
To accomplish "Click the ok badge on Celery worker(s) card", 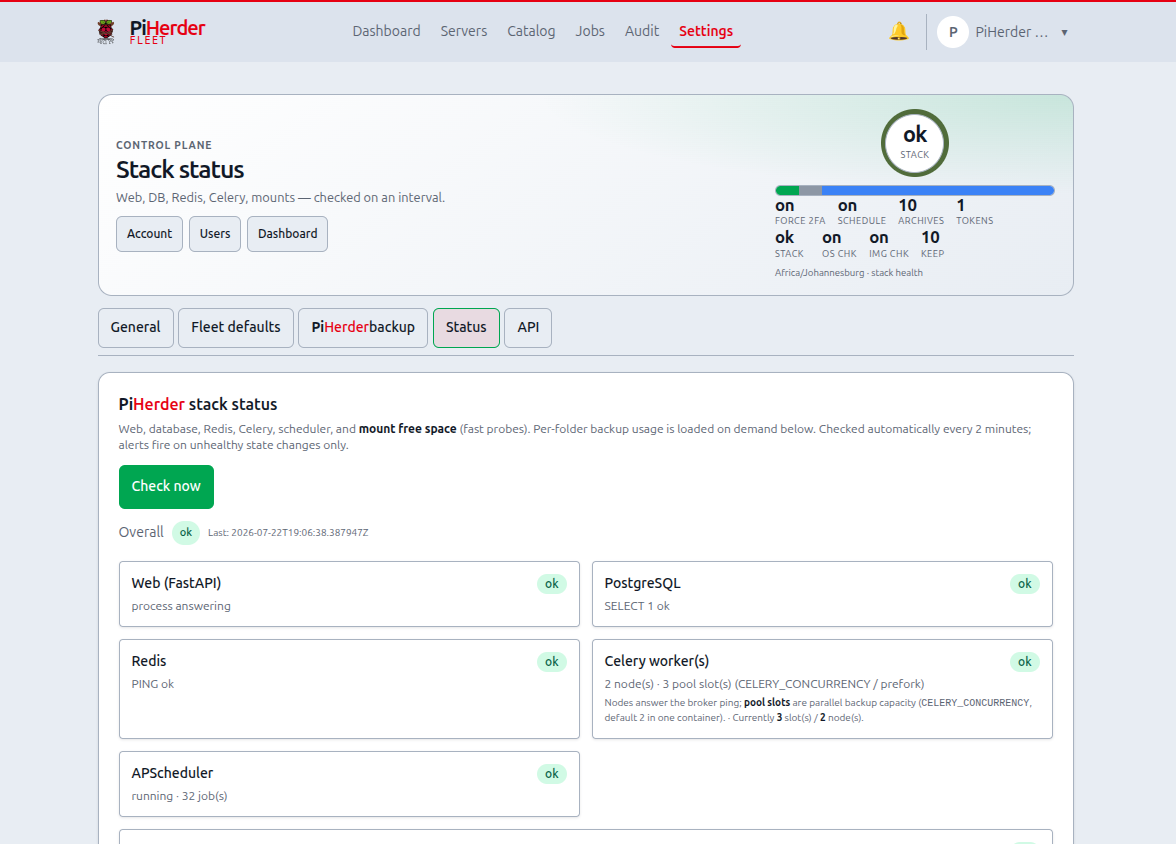I will [x=1024, y=662].
